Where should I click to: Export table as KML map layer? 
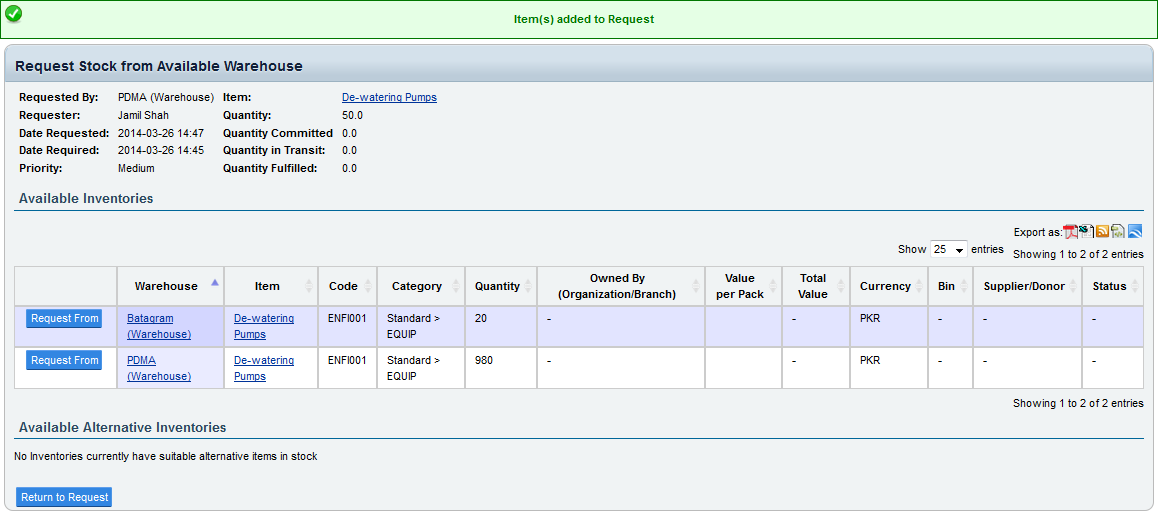[1135, 232]
